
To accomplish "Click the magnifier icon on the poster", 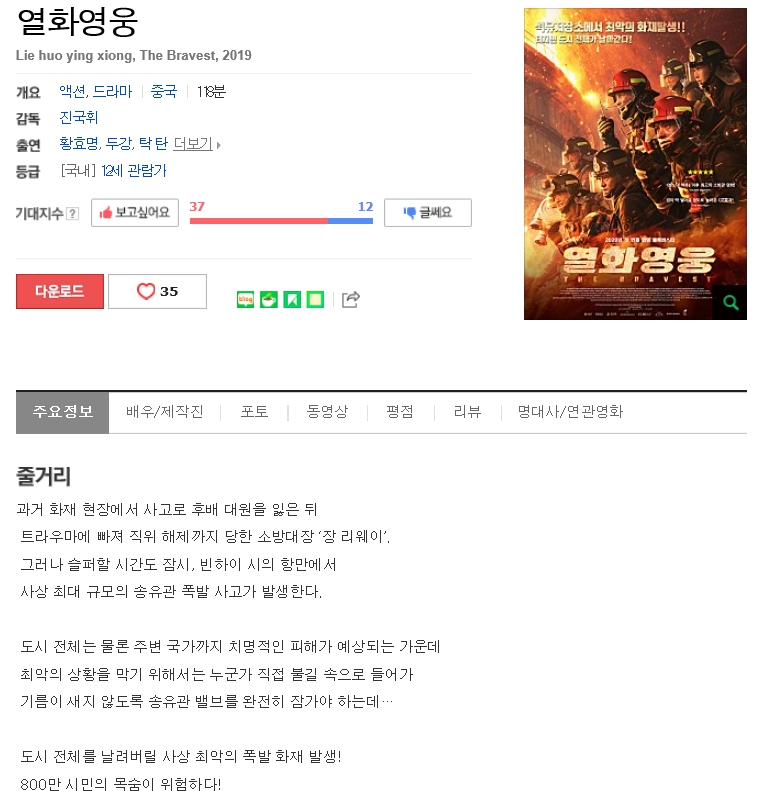I will tap(730, 302).
